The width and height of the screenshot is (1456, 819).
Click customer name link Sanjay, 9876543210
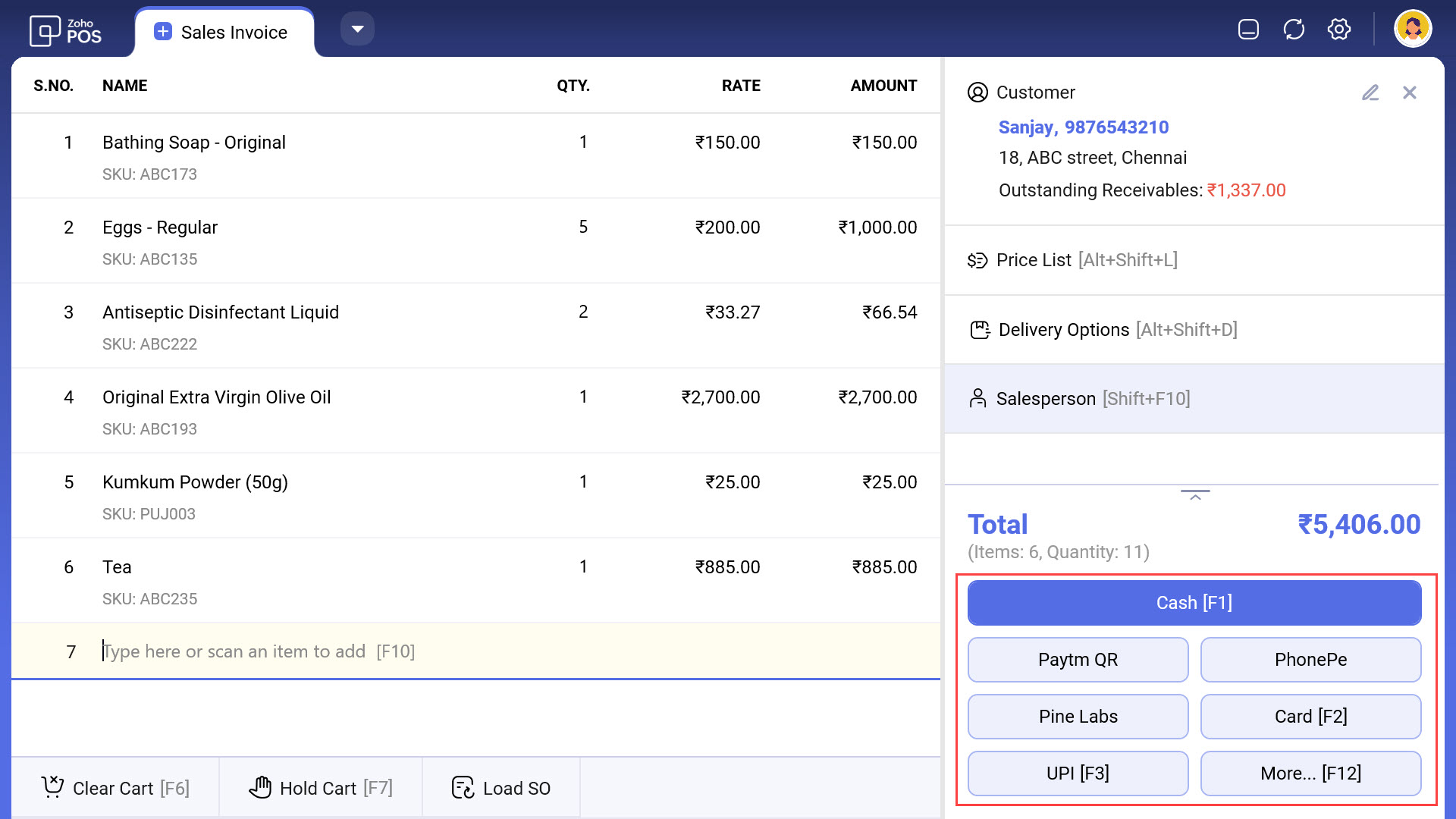tap(1083, 127)
